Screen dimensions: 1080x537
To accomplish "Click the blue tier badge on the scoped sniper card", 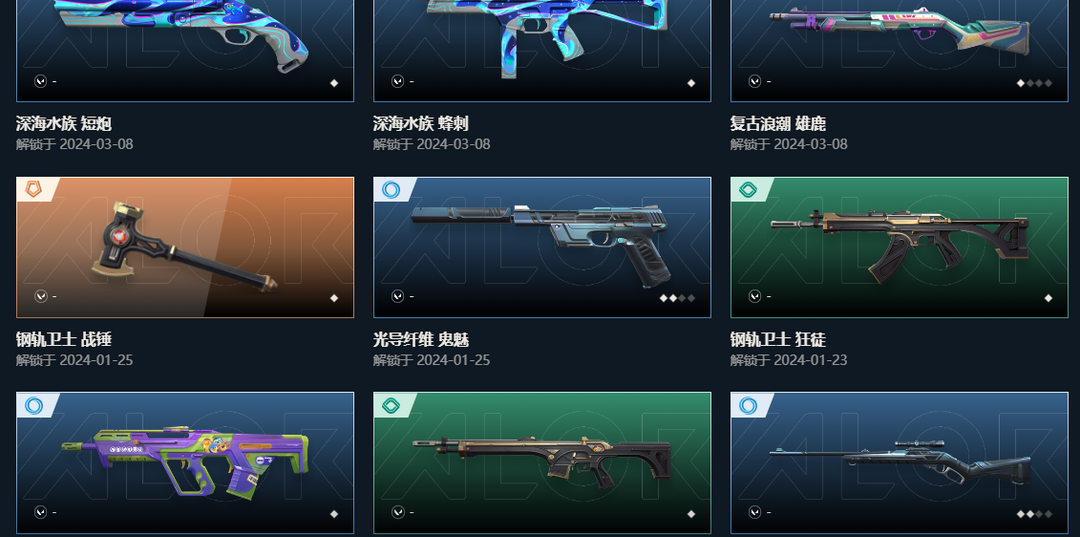I will point(748,405).
